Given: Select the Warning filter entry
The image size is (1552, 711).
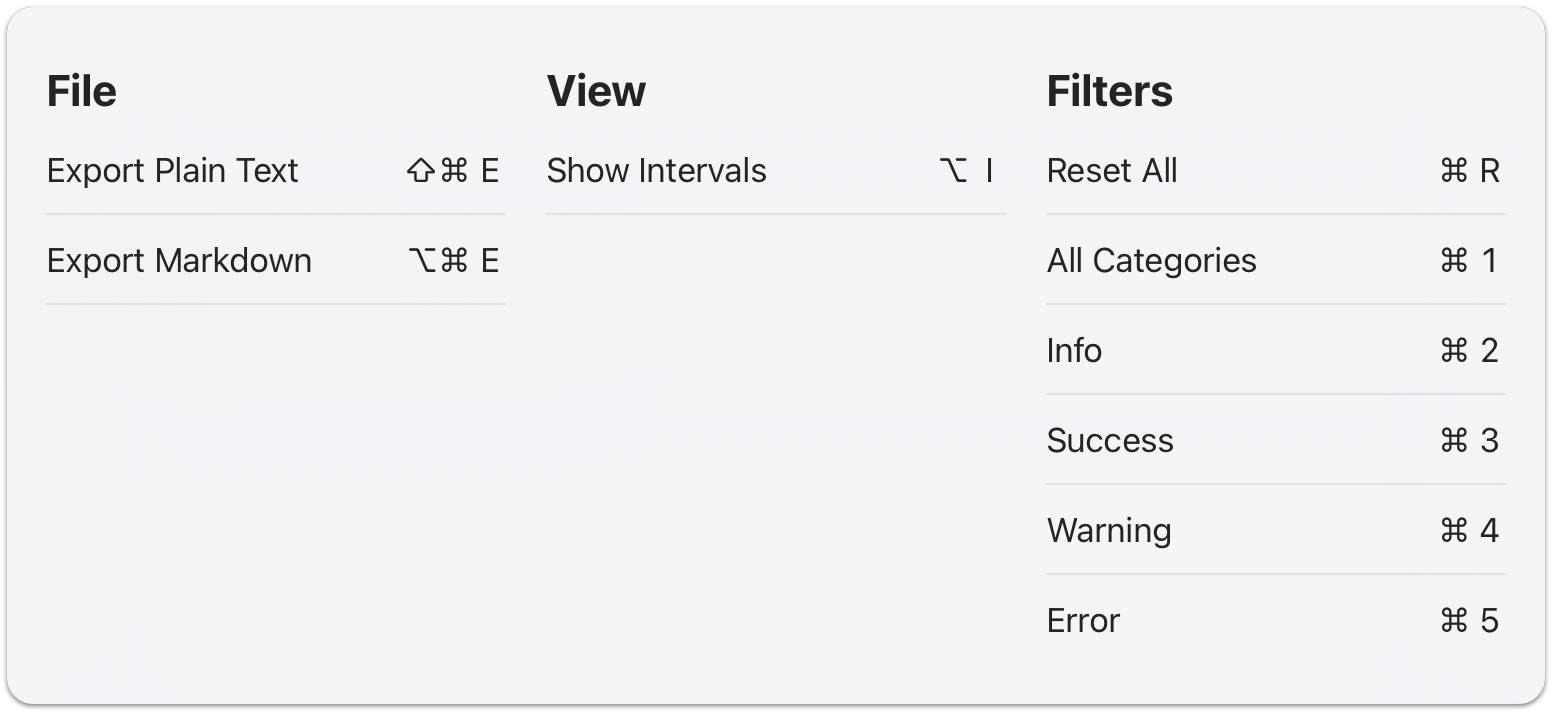Looking at the screenshot, I should click(x=1108, y=531).
